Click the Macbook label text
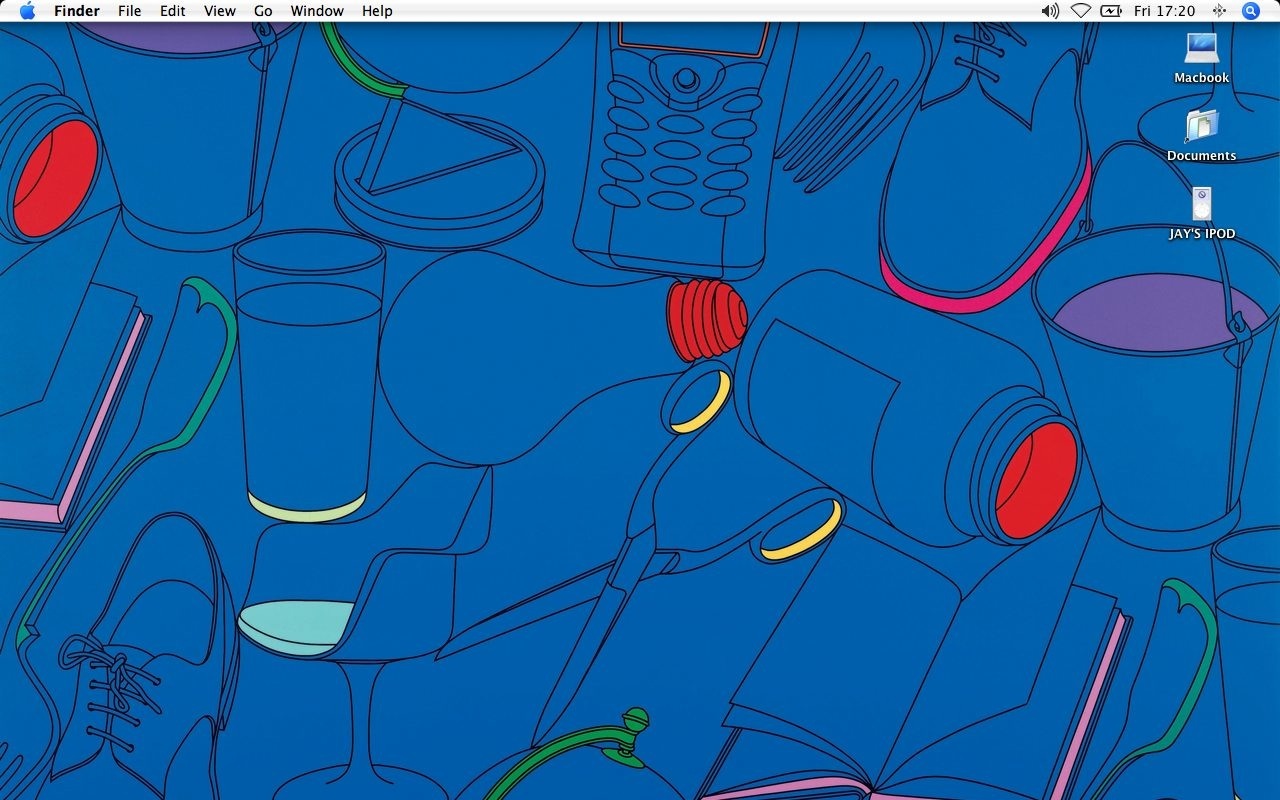This screenshot has width=1280, height=800. [1202, 77]
